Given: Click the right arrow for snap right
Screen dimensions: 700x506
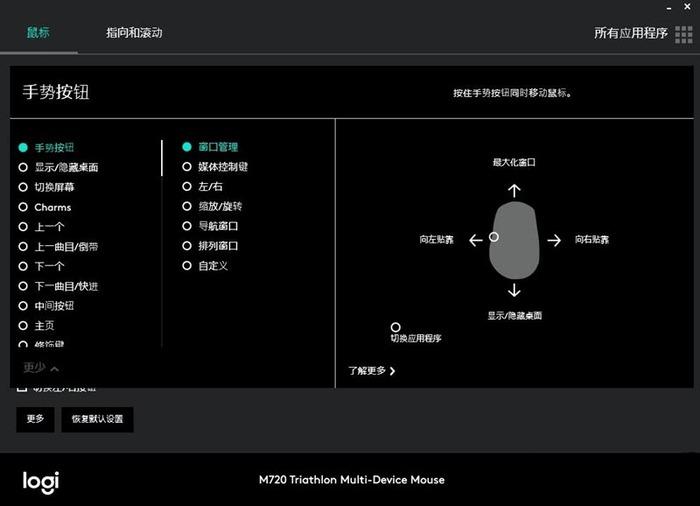Looking at the screenshot, I should click(x=554, y=240).
